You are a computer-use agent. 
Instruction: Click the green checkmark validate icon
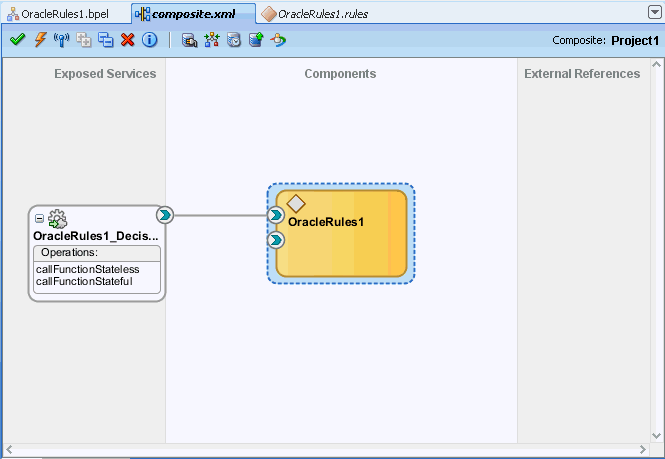(17, 40)
